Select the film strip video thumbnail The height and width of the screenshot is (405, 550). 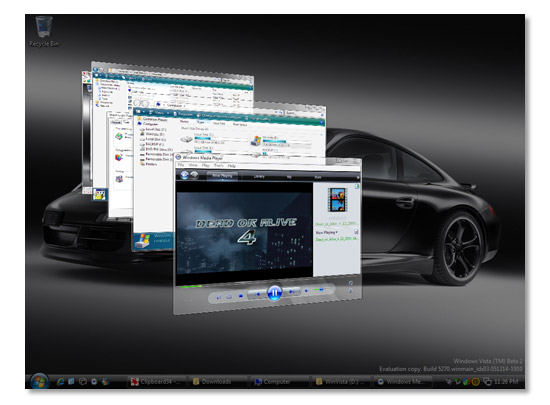click(337, 200)
